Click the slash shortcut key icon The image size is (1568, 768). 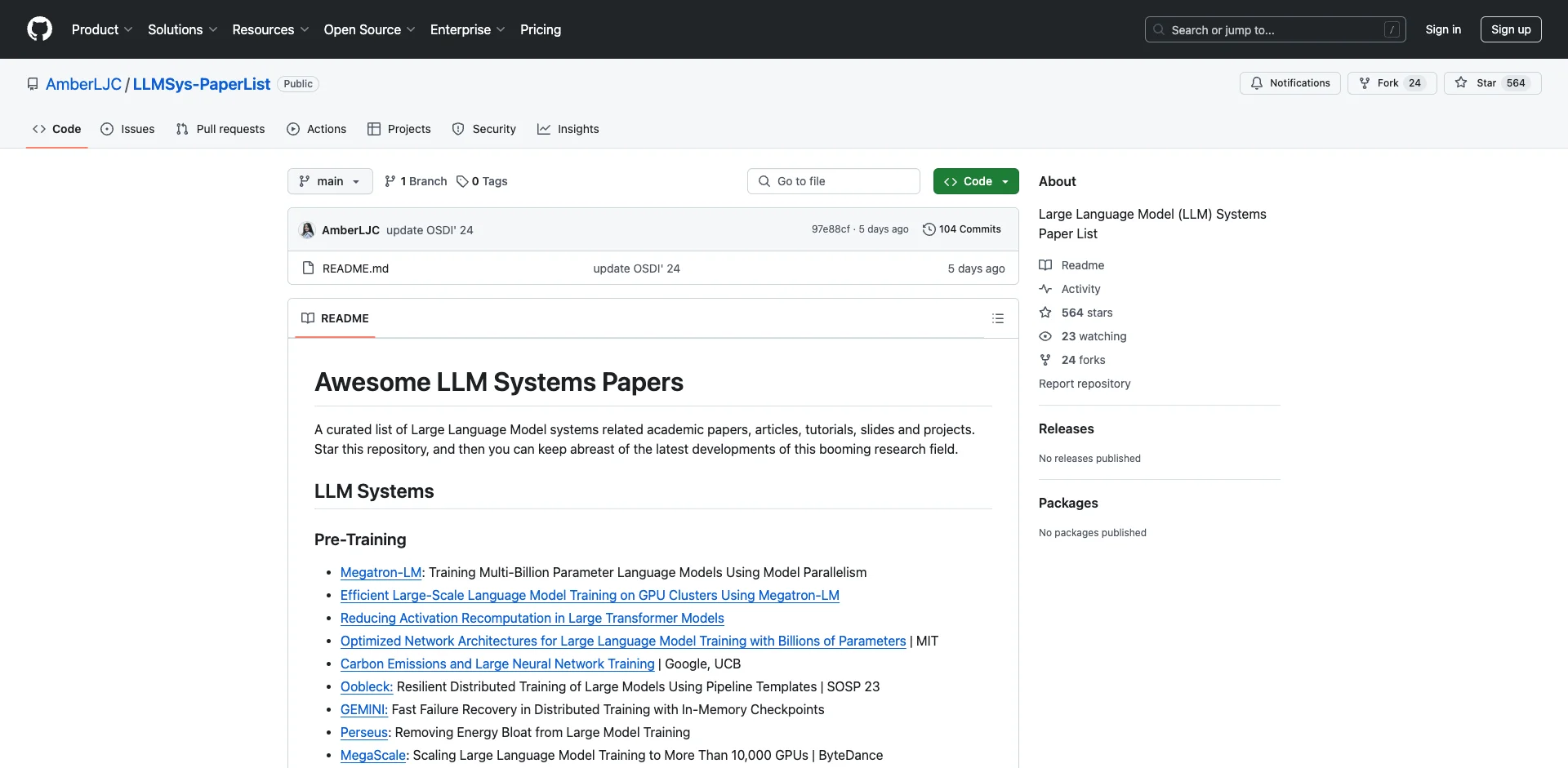coord(1392,29)
